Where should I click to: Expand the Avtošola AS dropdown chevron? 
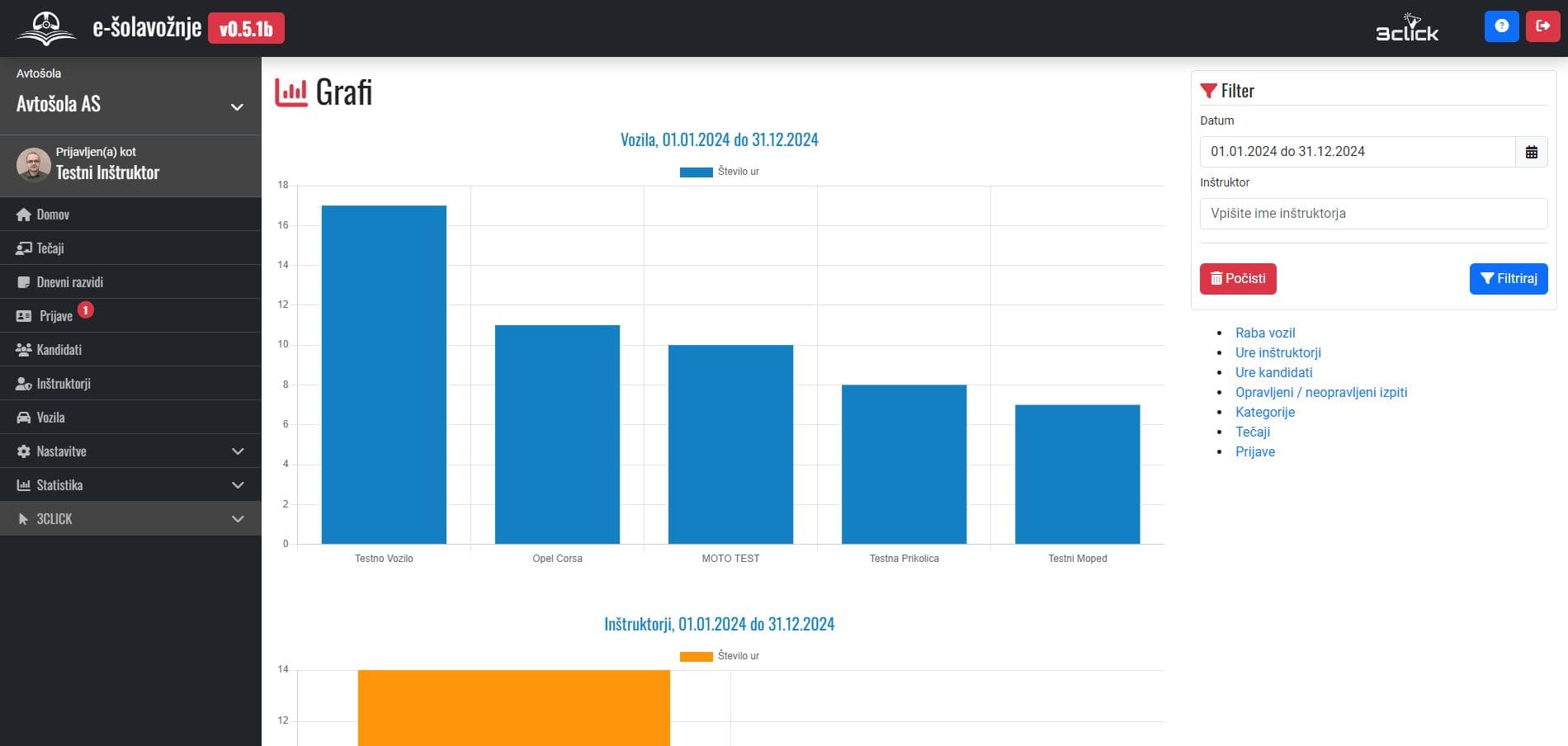tap(237, 107)
